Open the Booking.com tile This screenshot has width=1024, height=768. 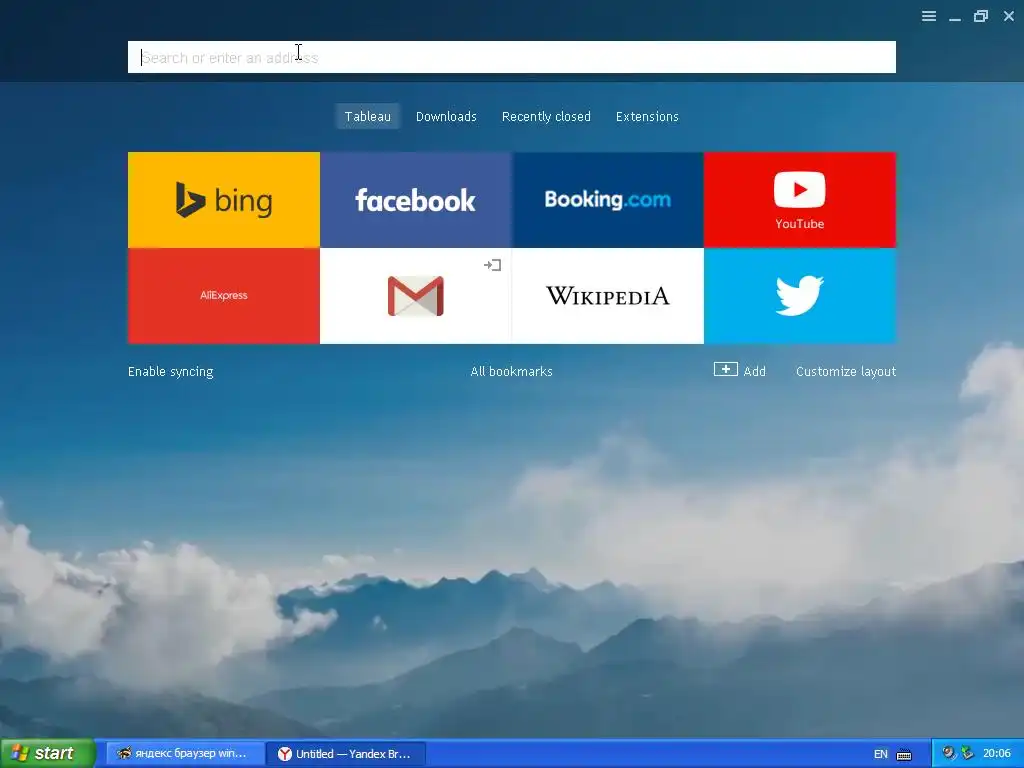608,200
